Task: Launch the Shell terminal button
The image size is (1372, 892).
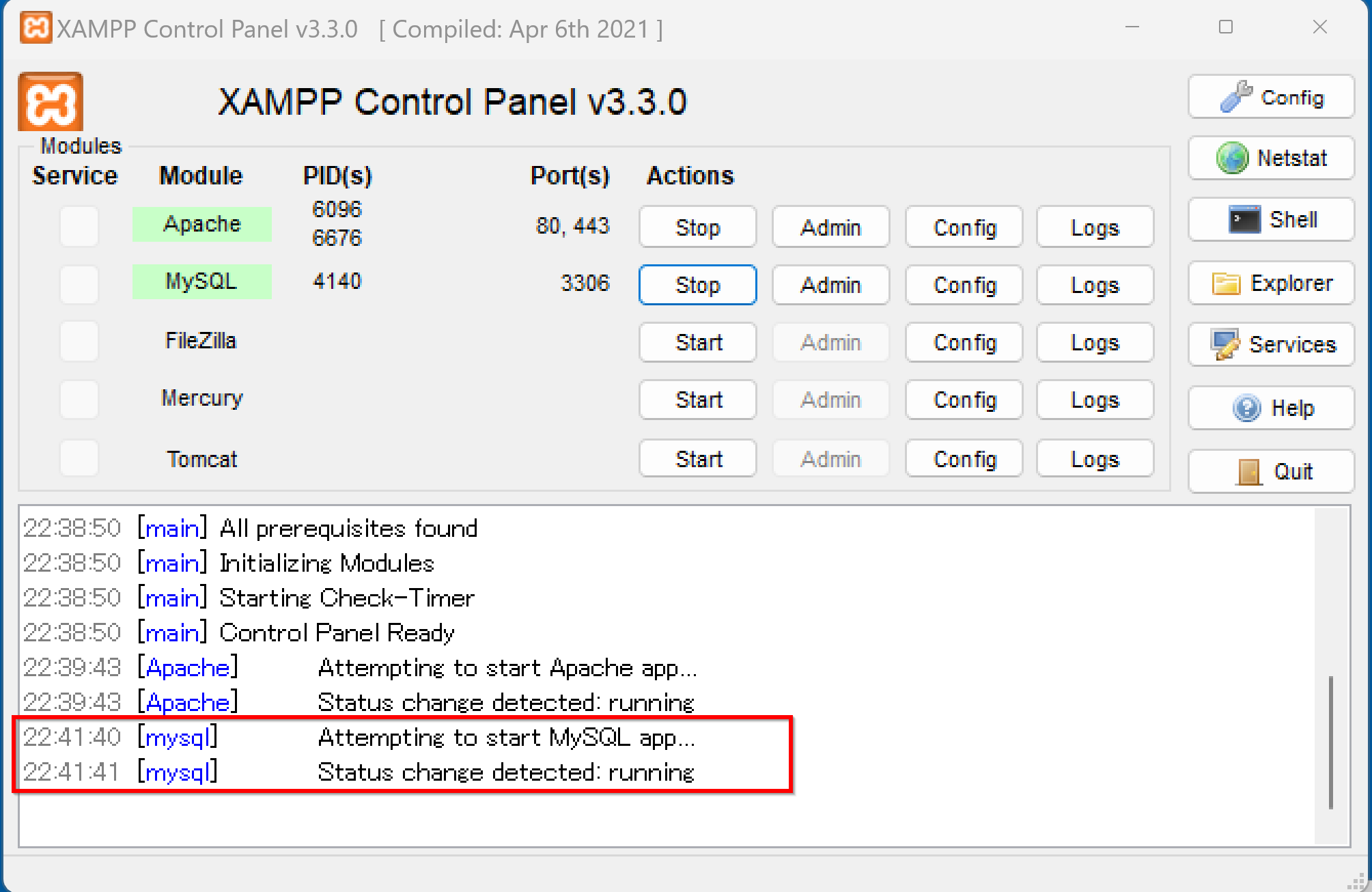Action: 1271,220
